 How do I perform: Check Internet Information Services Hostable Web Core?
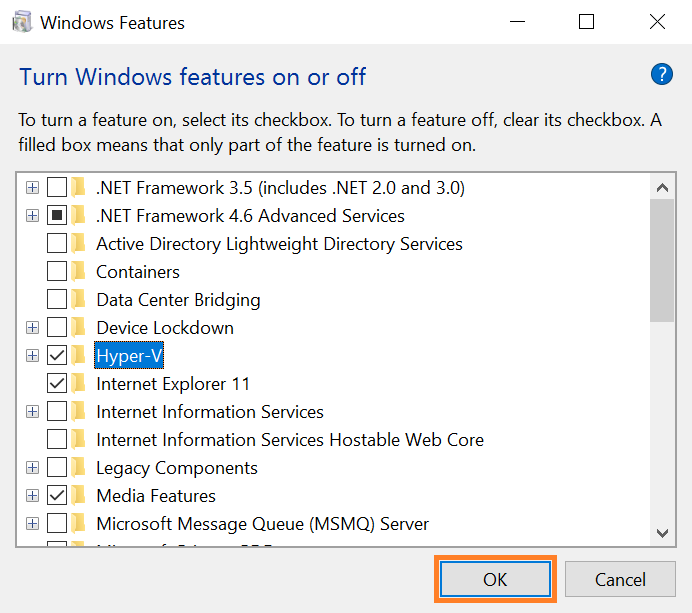tap(57, 440)
